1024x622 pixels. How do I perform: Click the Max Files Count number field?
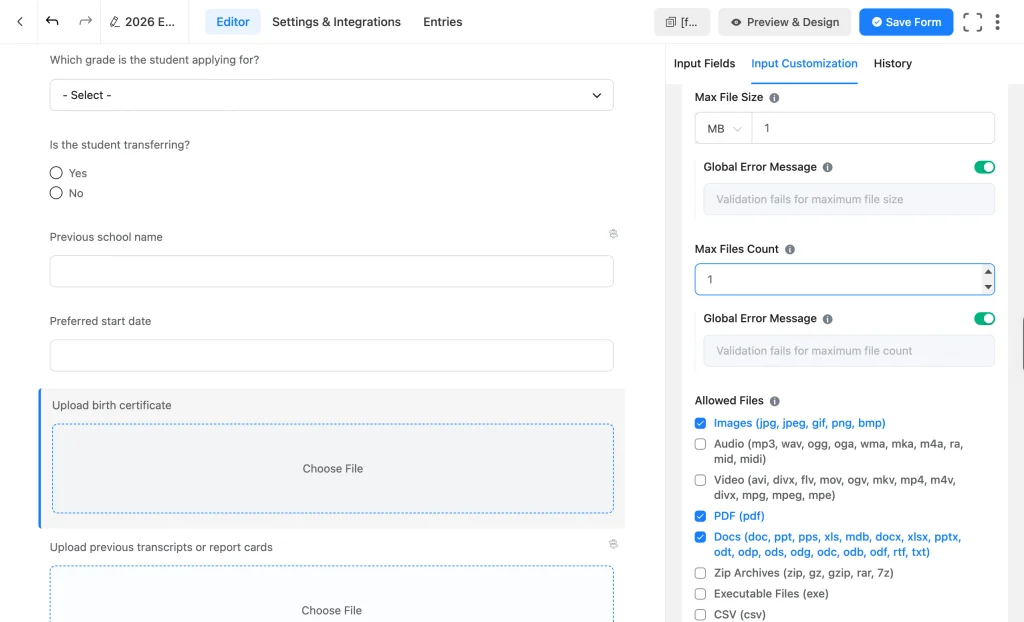pos(844,280)
